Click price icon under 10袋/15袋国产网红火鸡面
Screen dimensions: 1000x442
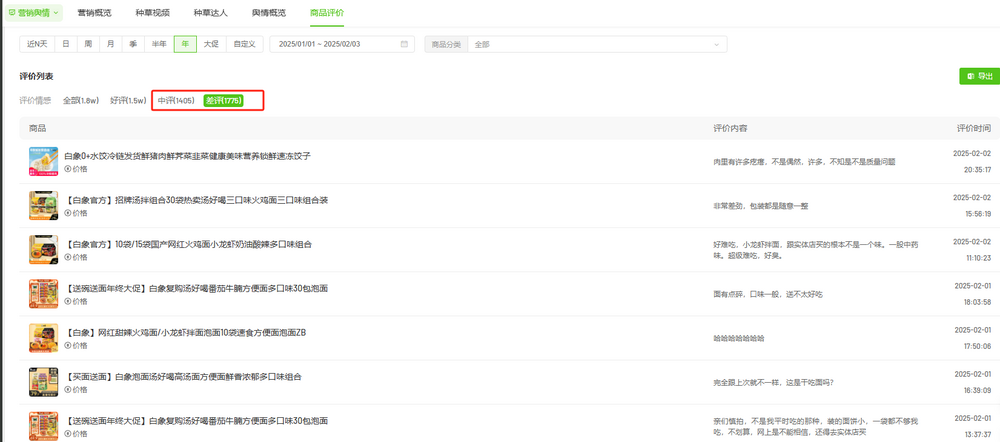point(68,257)
